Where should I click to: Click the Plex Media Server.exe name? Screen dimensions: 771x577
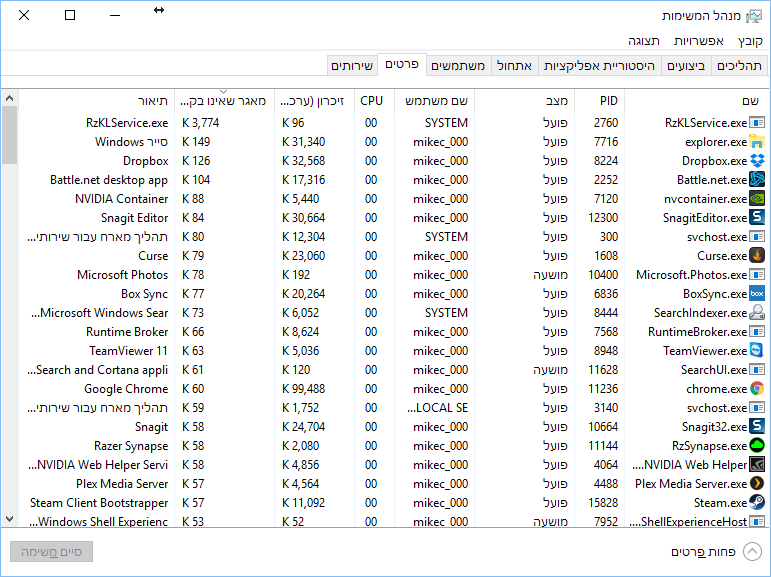691,484
